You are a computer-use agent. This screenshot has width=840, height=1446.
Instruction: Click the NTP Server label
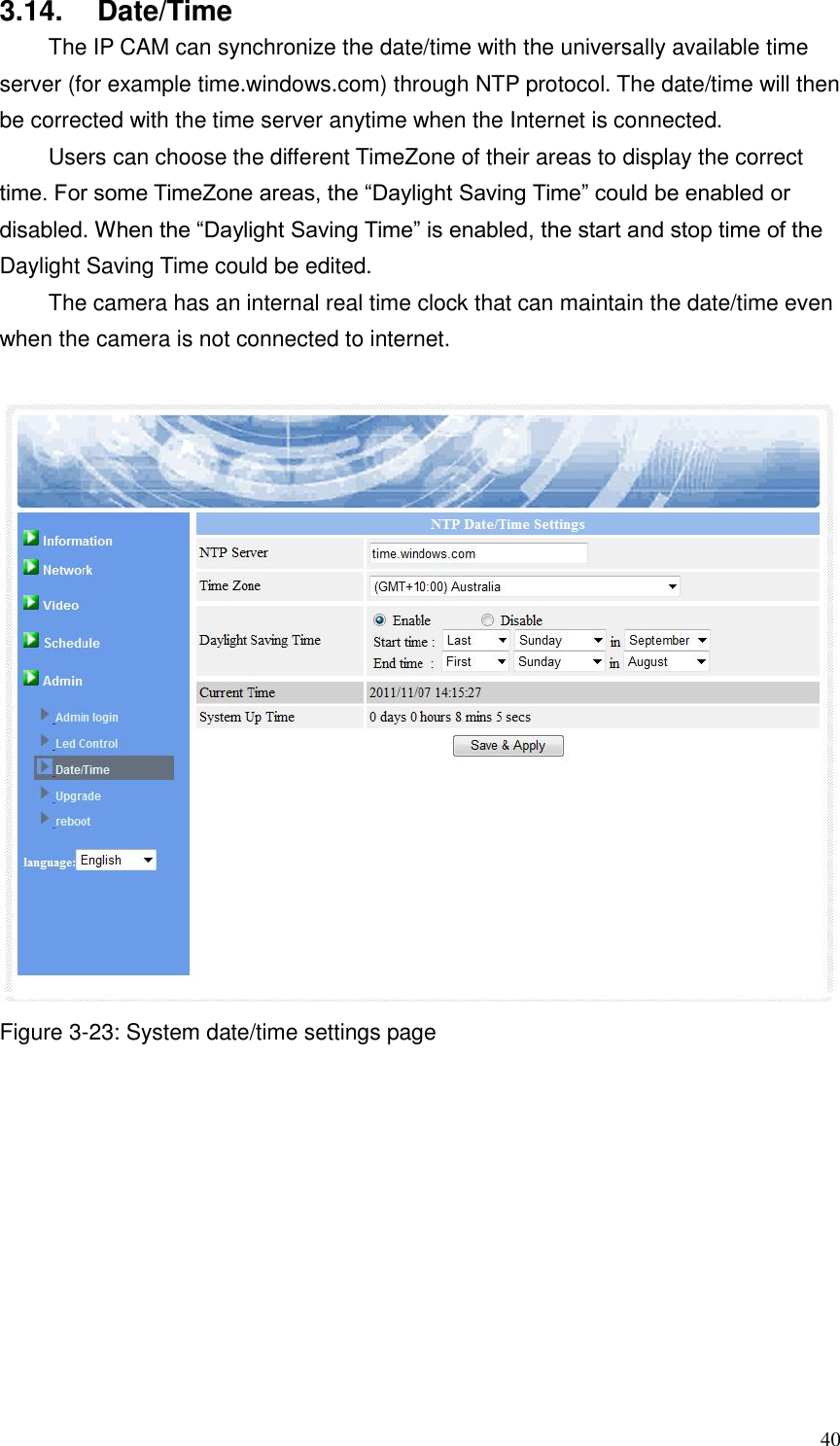pos(233,552)
